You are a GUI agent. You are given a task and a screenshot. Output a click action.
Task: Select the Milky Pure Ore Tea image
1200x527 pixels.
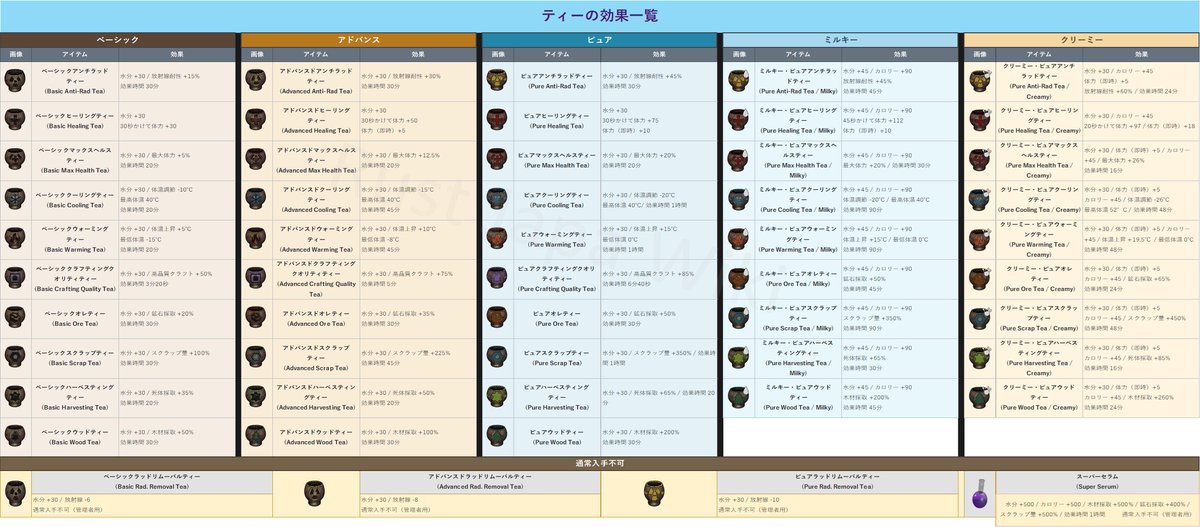[x=737, y=277]
